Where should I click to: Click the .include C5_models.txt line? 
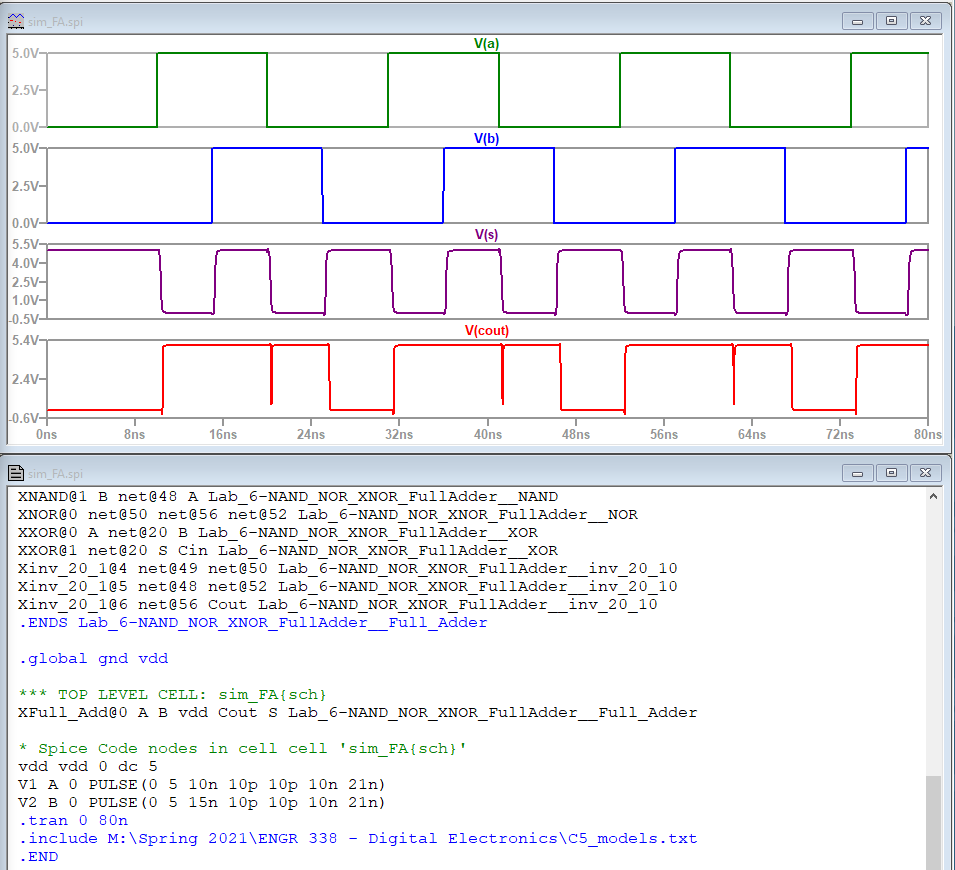pos(358,839)
